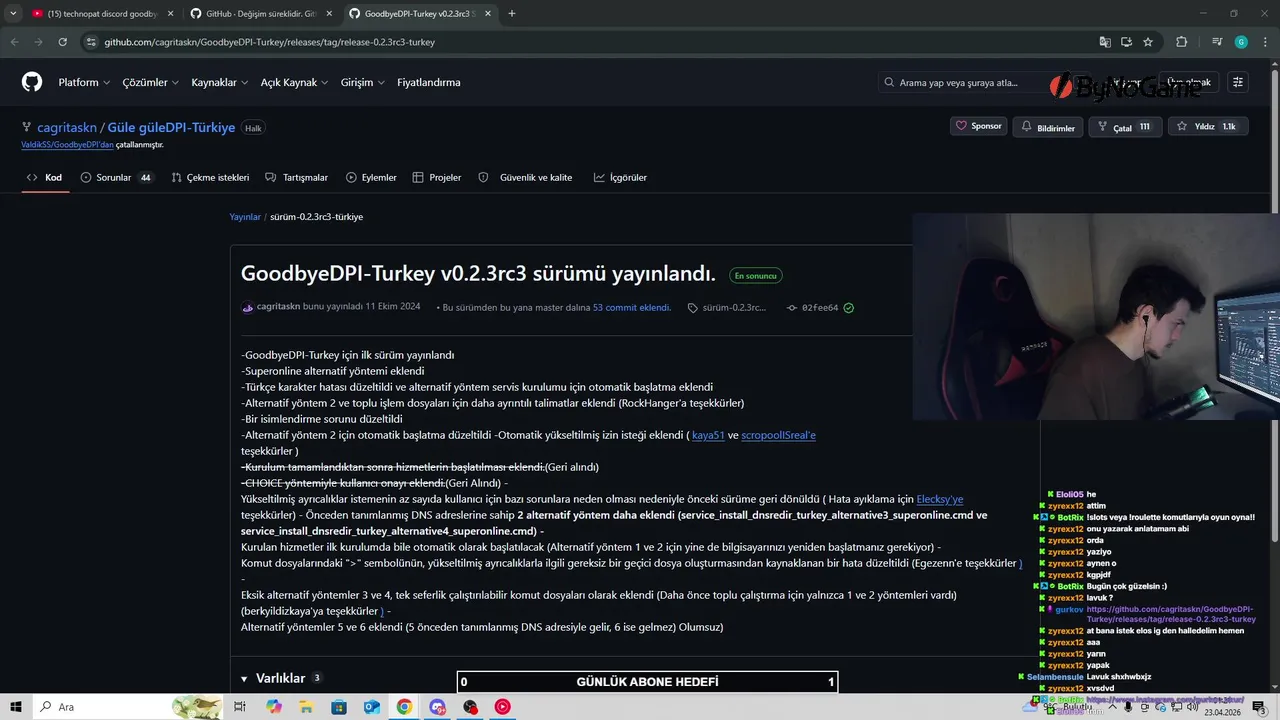Open Copilot from the taskbar
This screenshot has height=720, width=1280.
[274, 707]
